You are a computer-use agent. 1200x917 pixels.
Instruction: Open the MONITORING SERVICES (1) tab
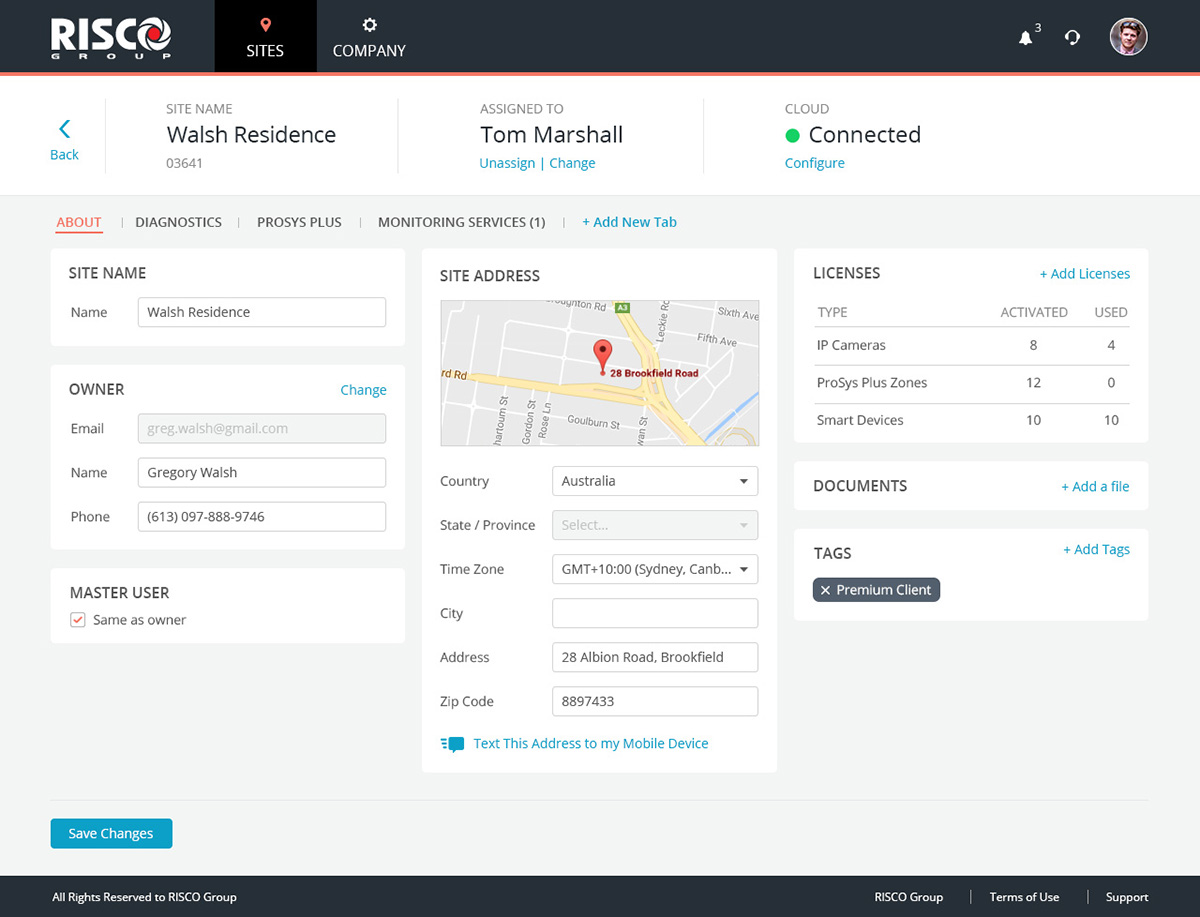[461, 222]
